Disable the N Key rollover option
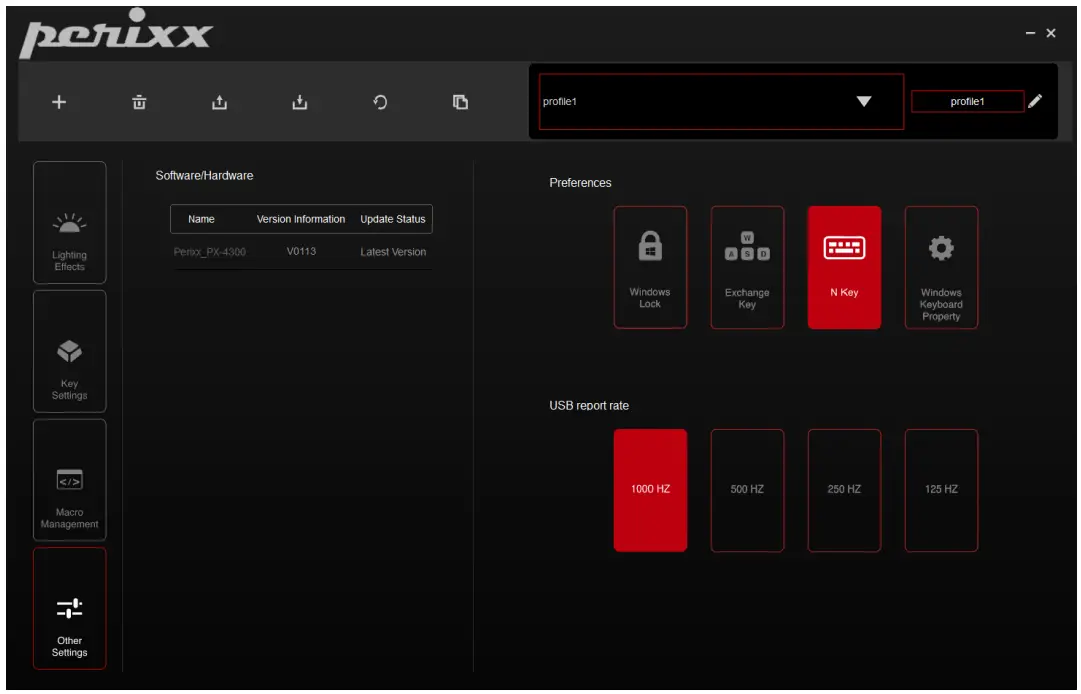This screenshot has height=694, width=1081. pyautogui.click(x=844, y=267)
